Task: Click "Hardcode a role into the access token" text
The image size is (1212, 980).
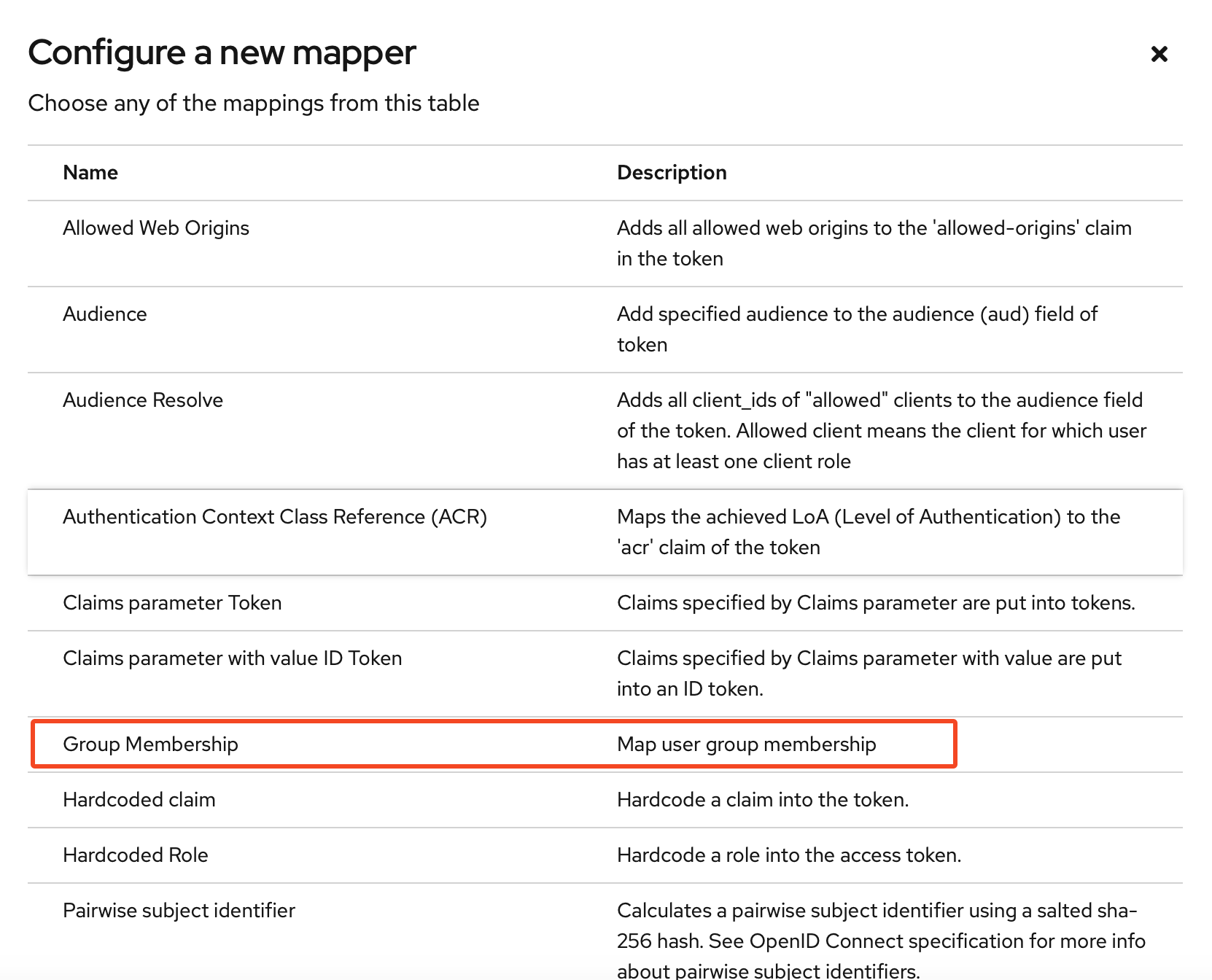Action: [788, 855]
